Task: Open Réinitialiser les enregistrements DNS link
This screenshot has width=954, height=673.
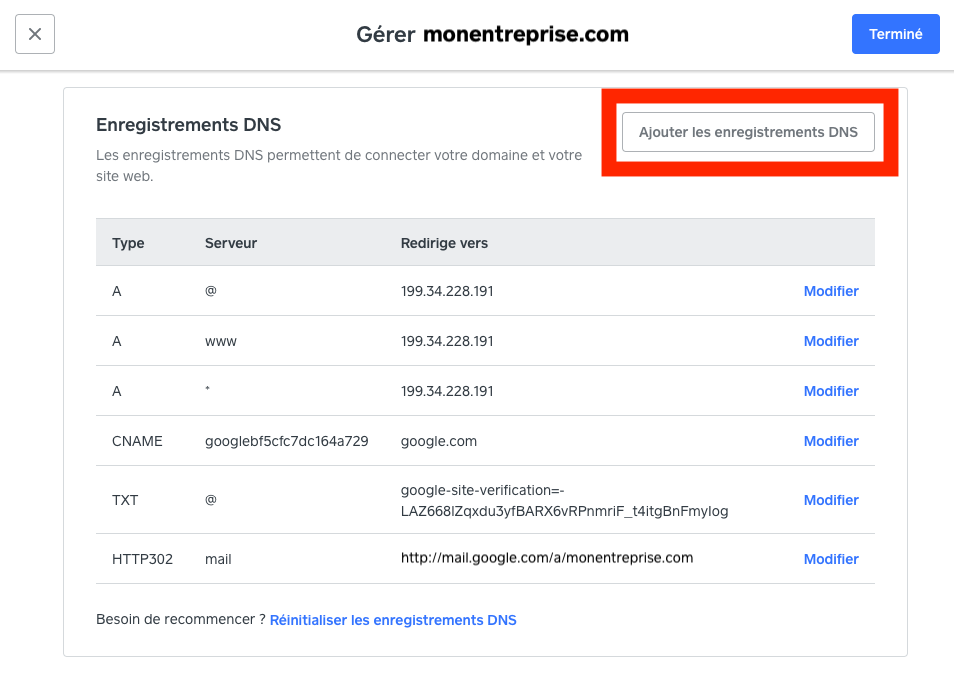Action: coord(392,619)
